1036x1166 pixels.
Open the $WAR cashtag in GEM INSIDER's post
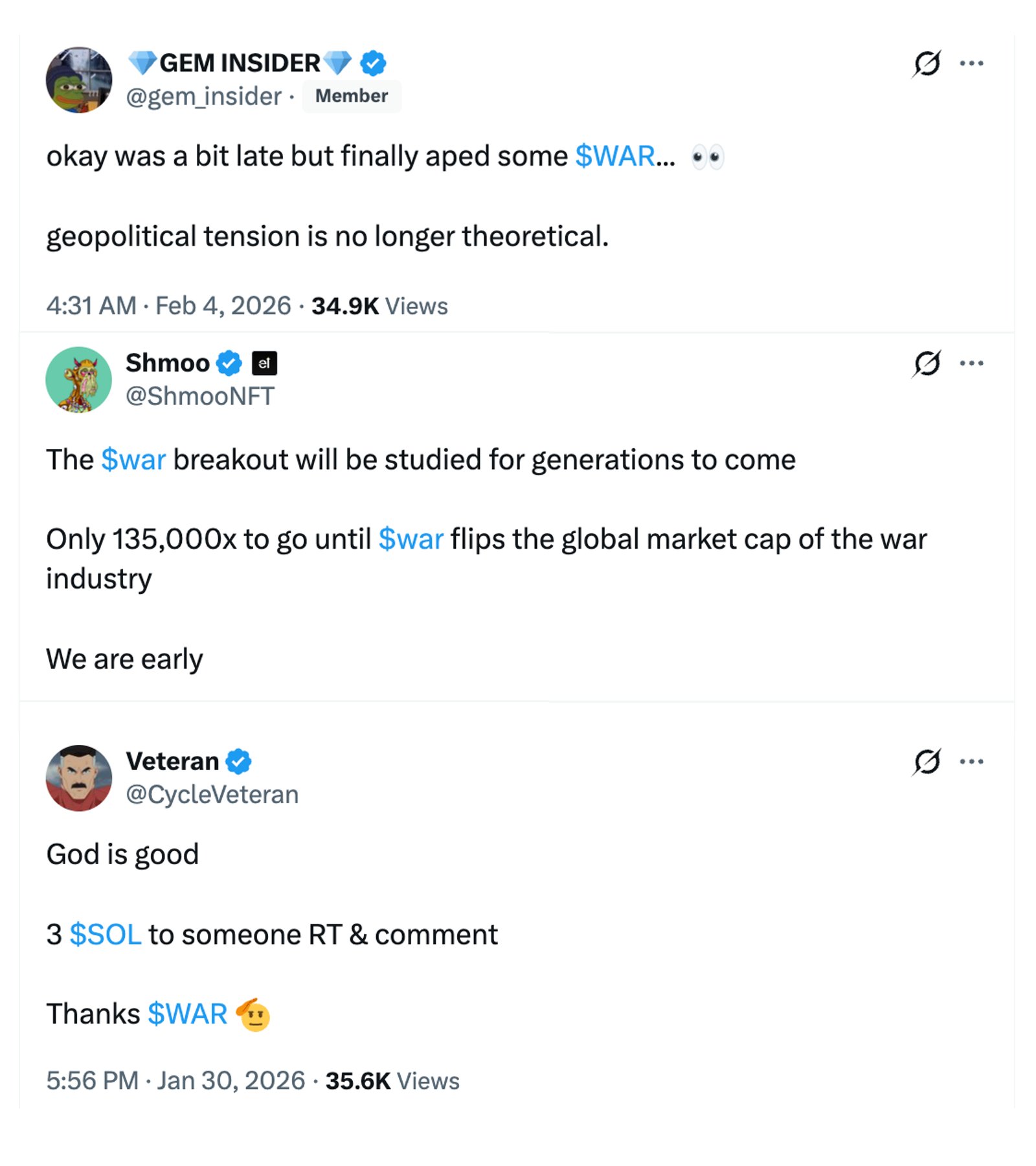(615, 156)
